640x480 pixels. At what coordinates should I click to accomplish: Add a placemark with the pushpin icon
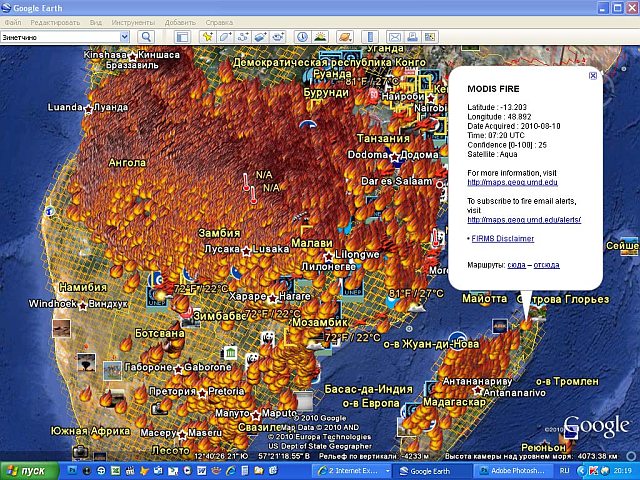(208, 37)
